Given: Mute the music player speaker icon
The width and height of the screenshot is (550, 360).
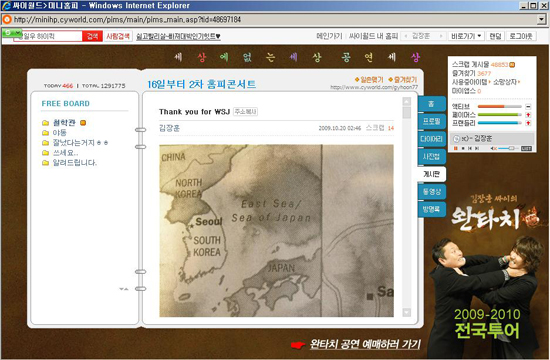Looking at the screenshot, I should point(494,148).
